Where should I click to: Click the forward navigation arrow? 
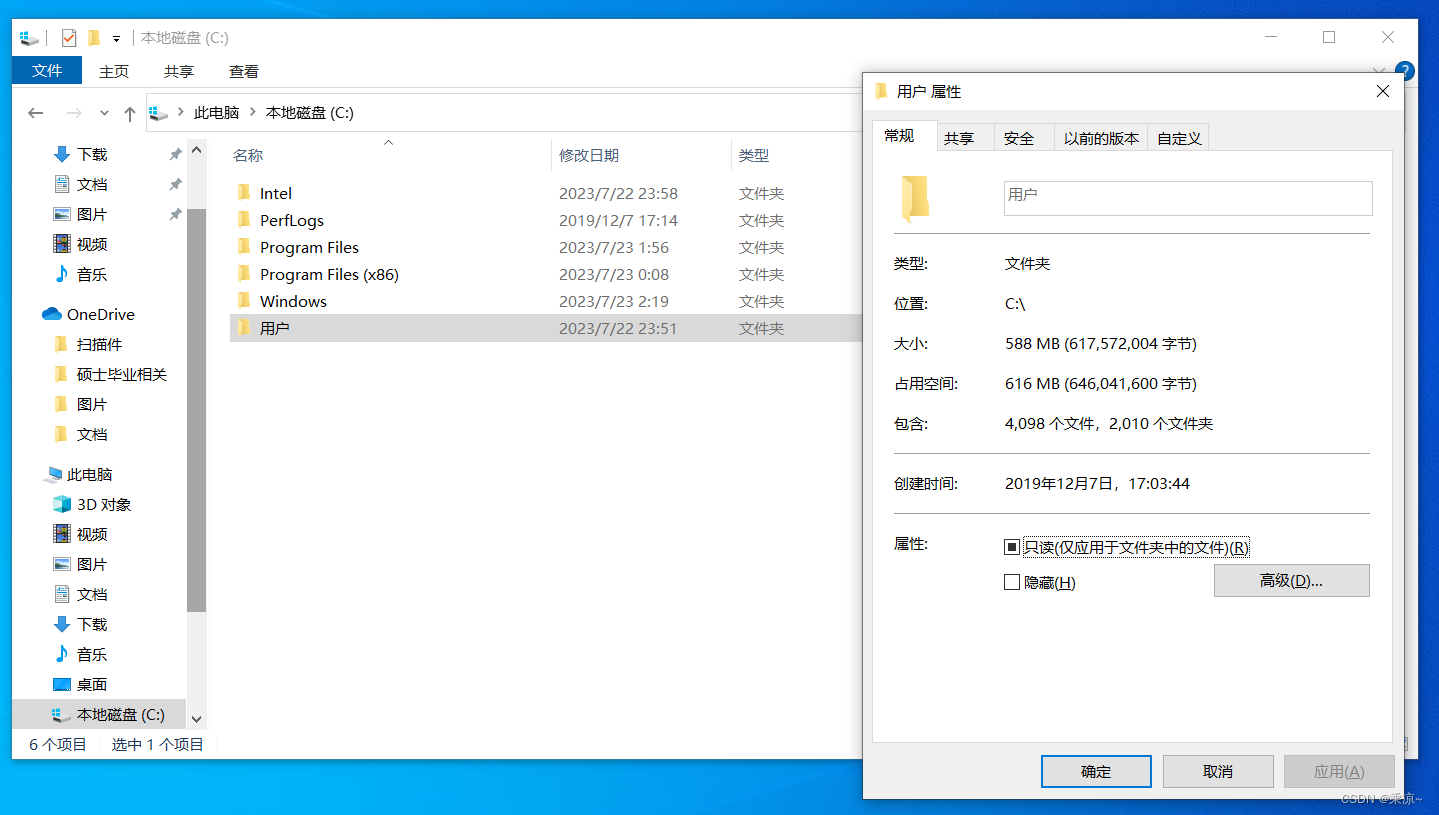74,113
